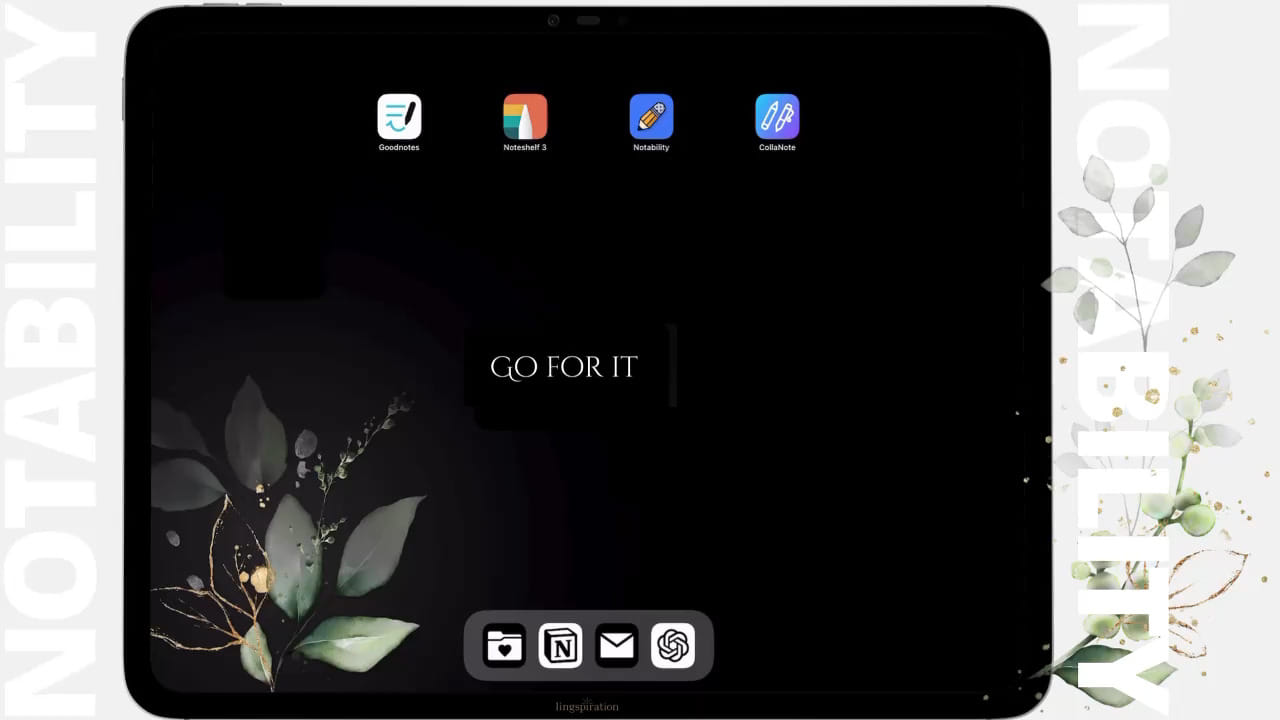
Task: Open the heart folder icon in dock
Action: coord(505,646)
